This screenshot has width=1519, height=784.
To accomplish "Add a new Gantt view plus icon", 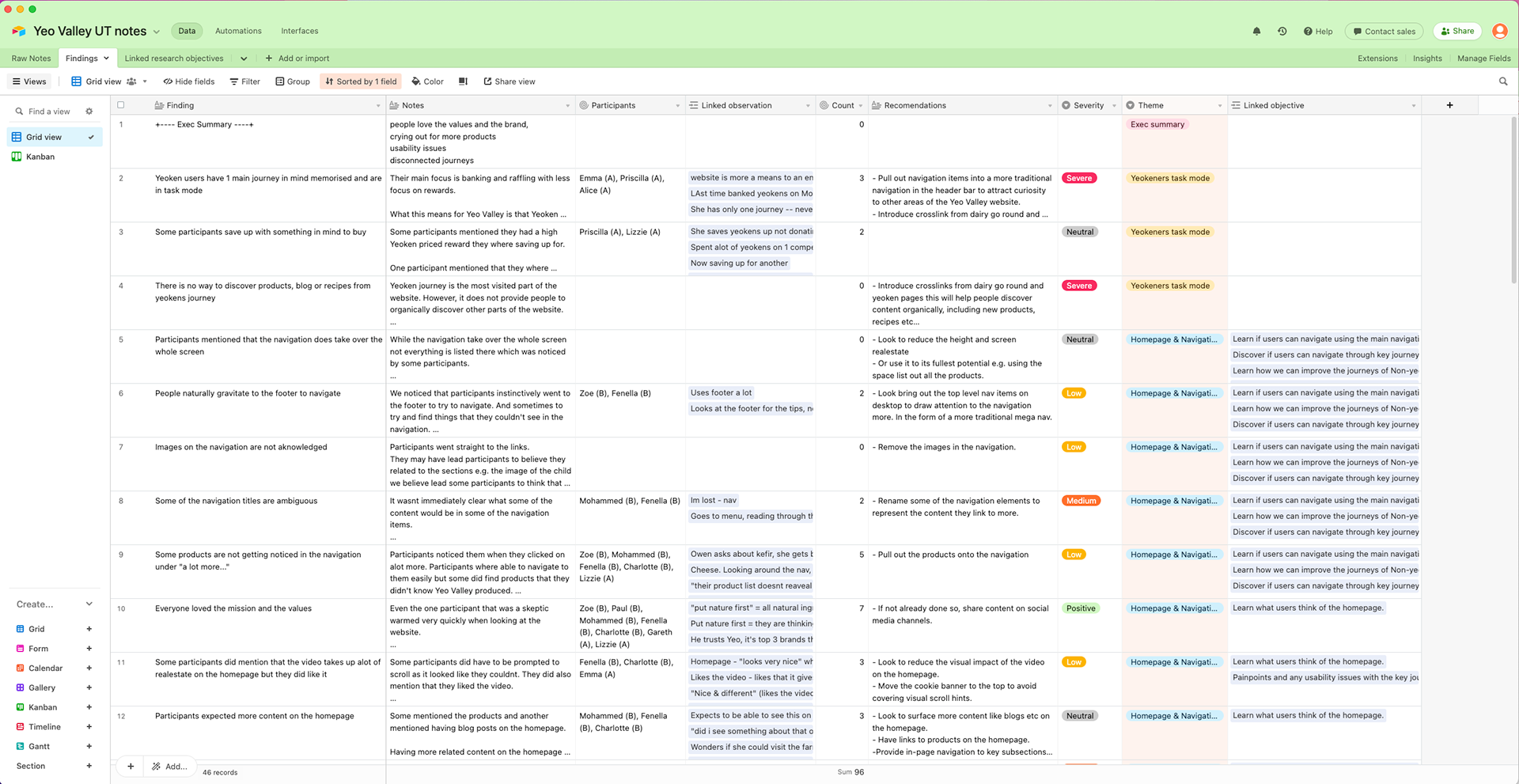I will tap(89, 746).
